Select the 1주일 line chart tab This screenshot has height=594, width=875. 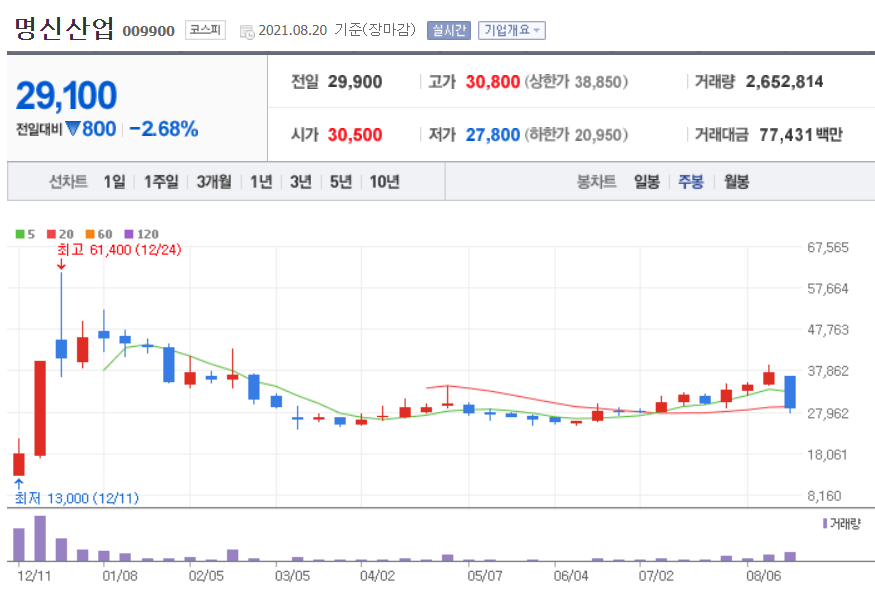[161, 181]
